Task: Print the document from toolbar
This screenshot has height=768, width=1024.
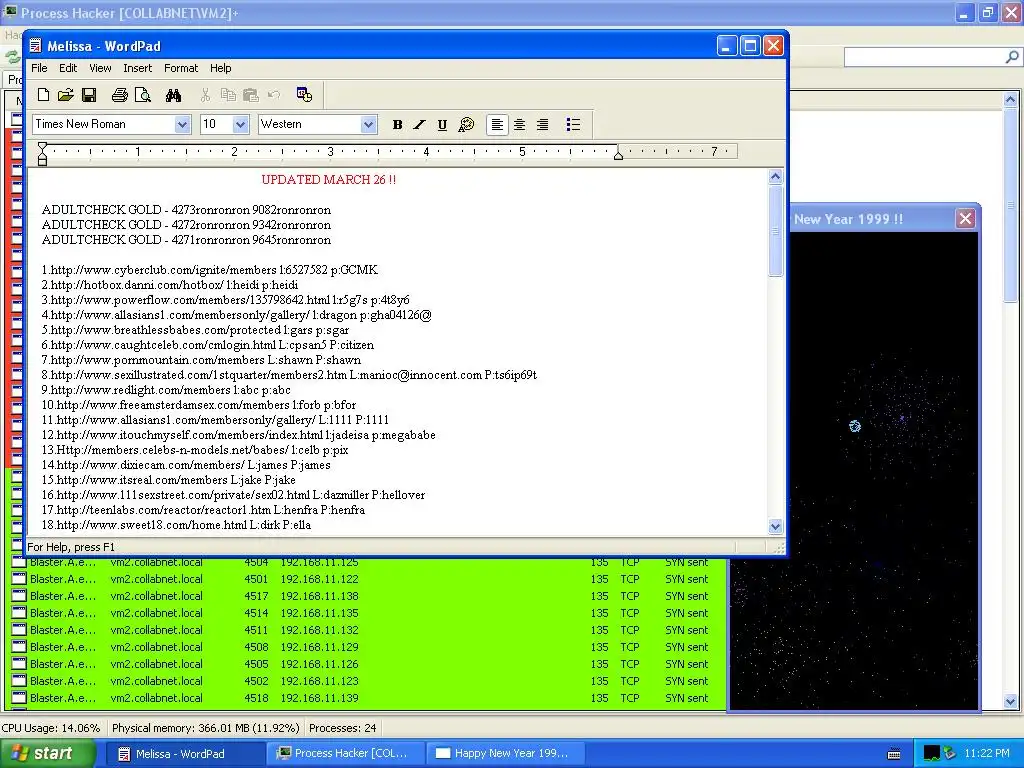Action: (x=120, y=95)
